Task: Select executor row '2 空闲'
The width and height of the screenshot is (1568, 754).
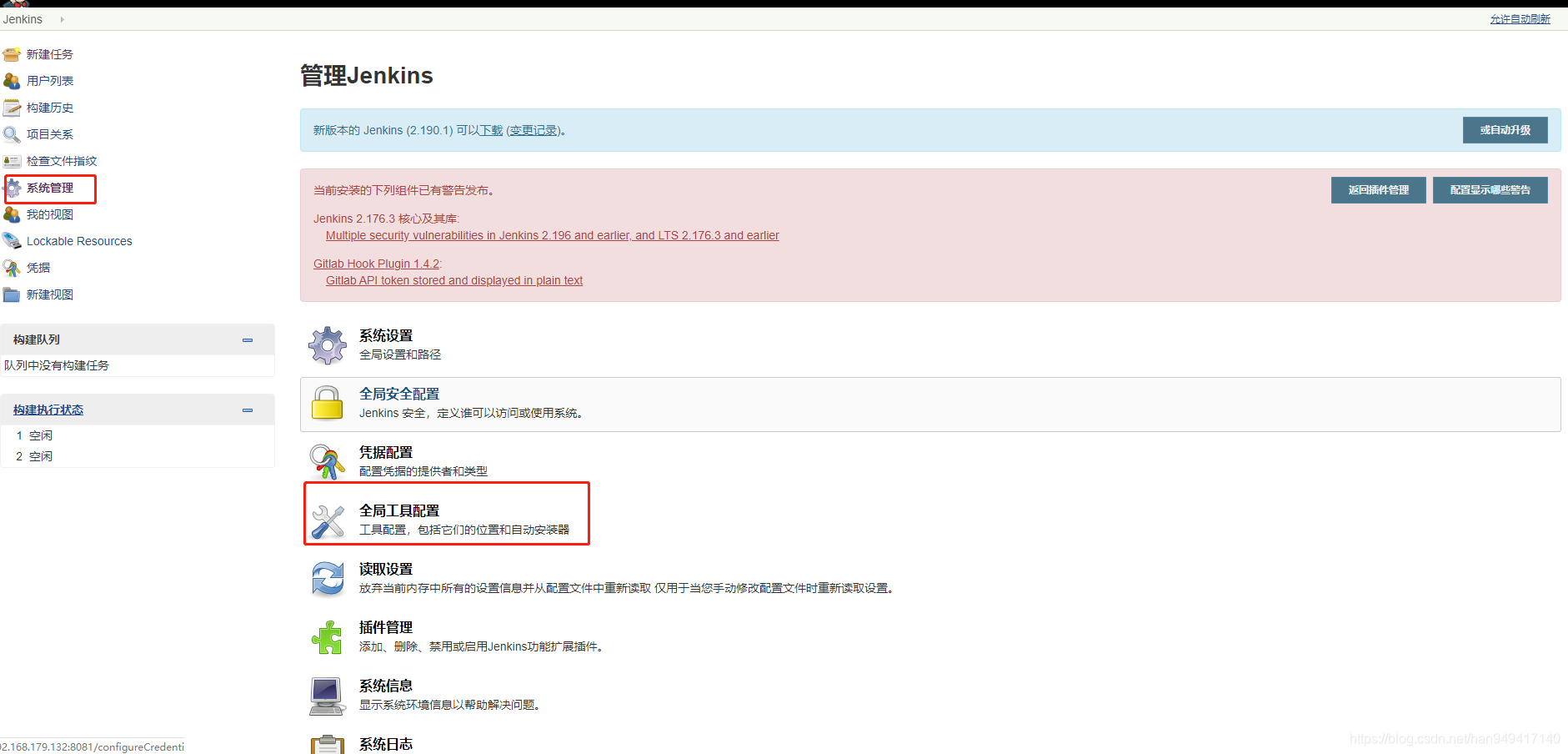Action: [x=138, y=456]
